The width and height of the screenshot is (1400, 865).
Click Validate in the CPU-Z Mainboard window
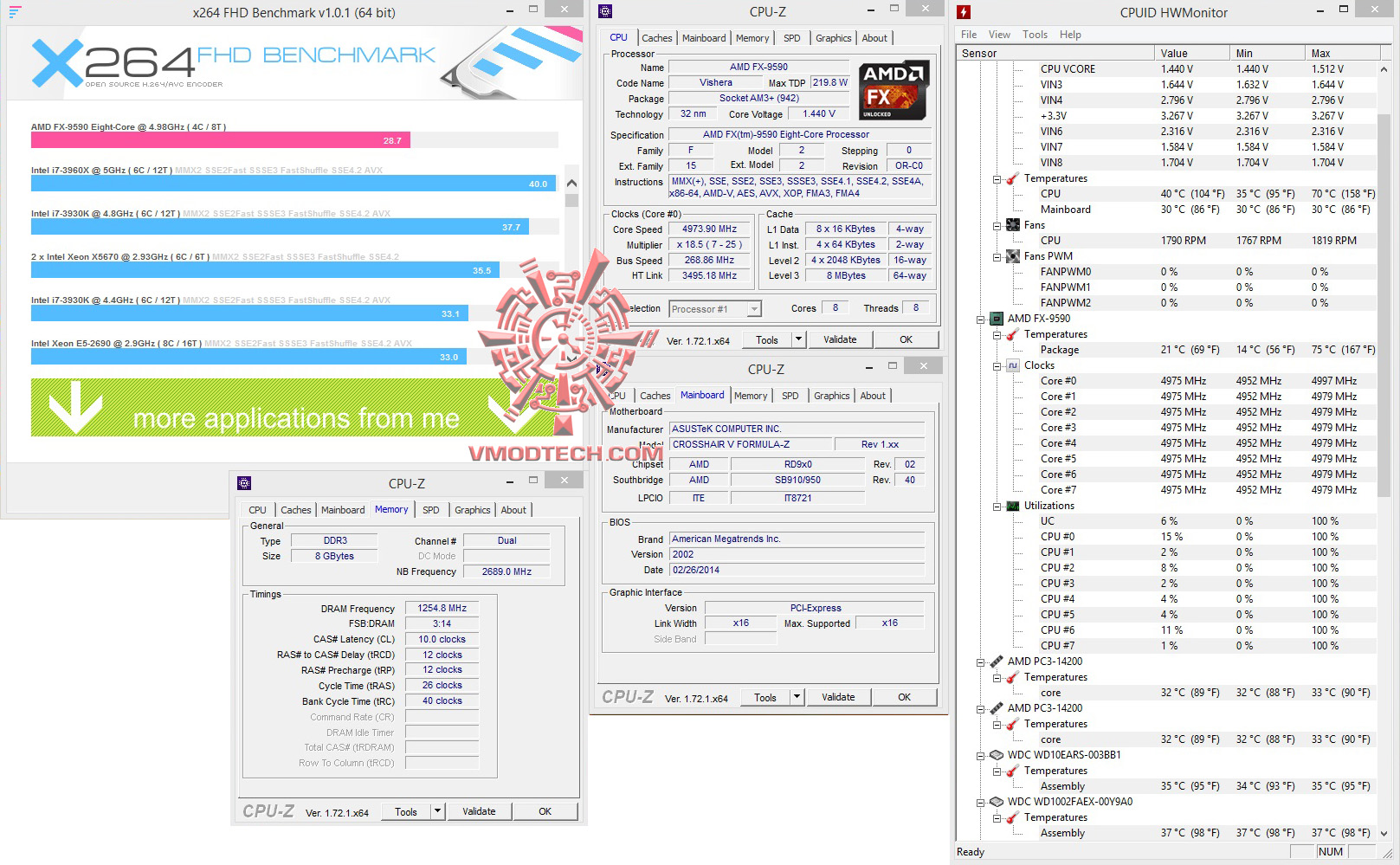[x=838, y=697]
